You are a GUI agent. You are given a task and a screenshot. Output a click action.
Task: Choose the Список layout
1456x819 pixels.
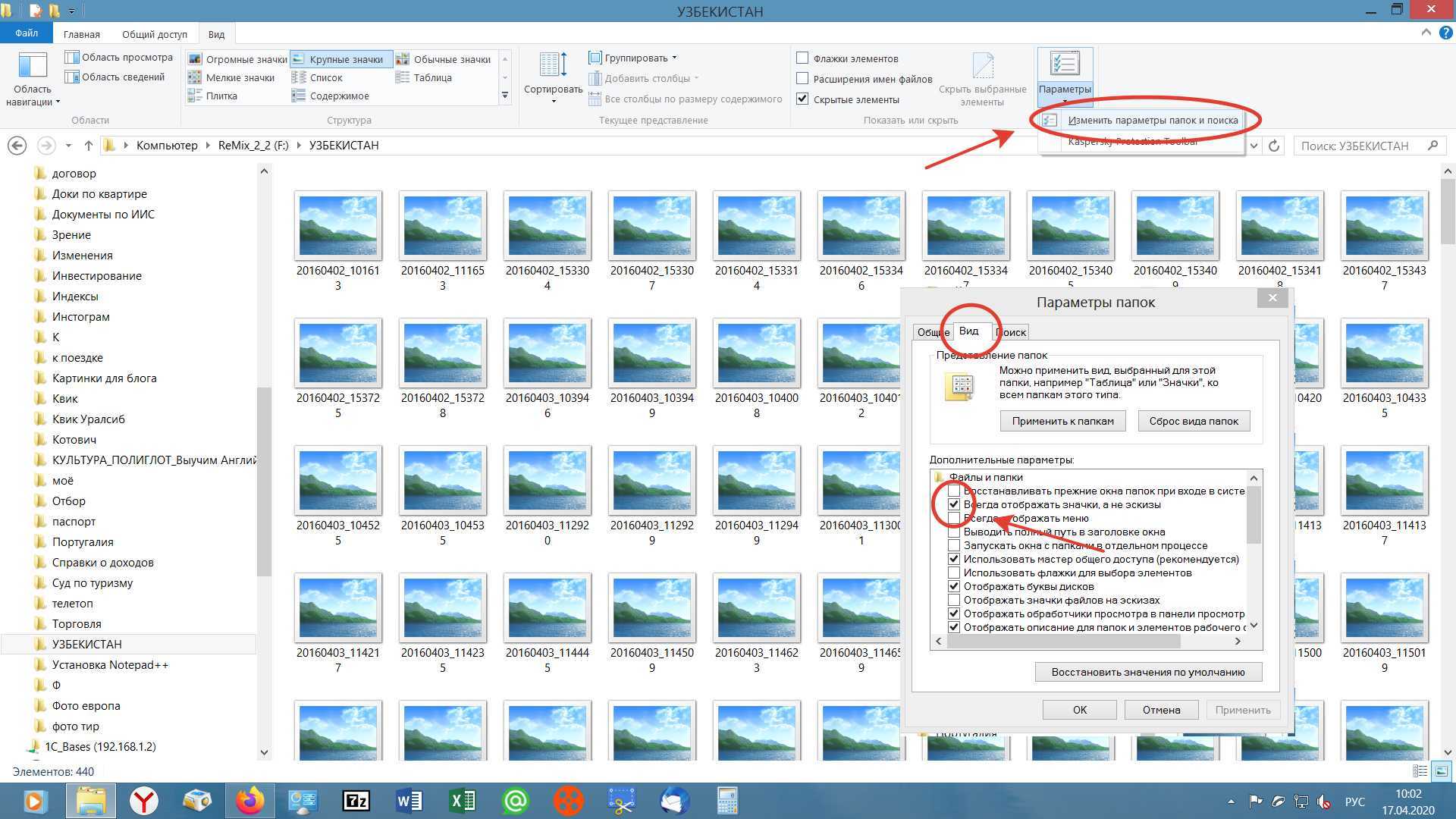318,77
